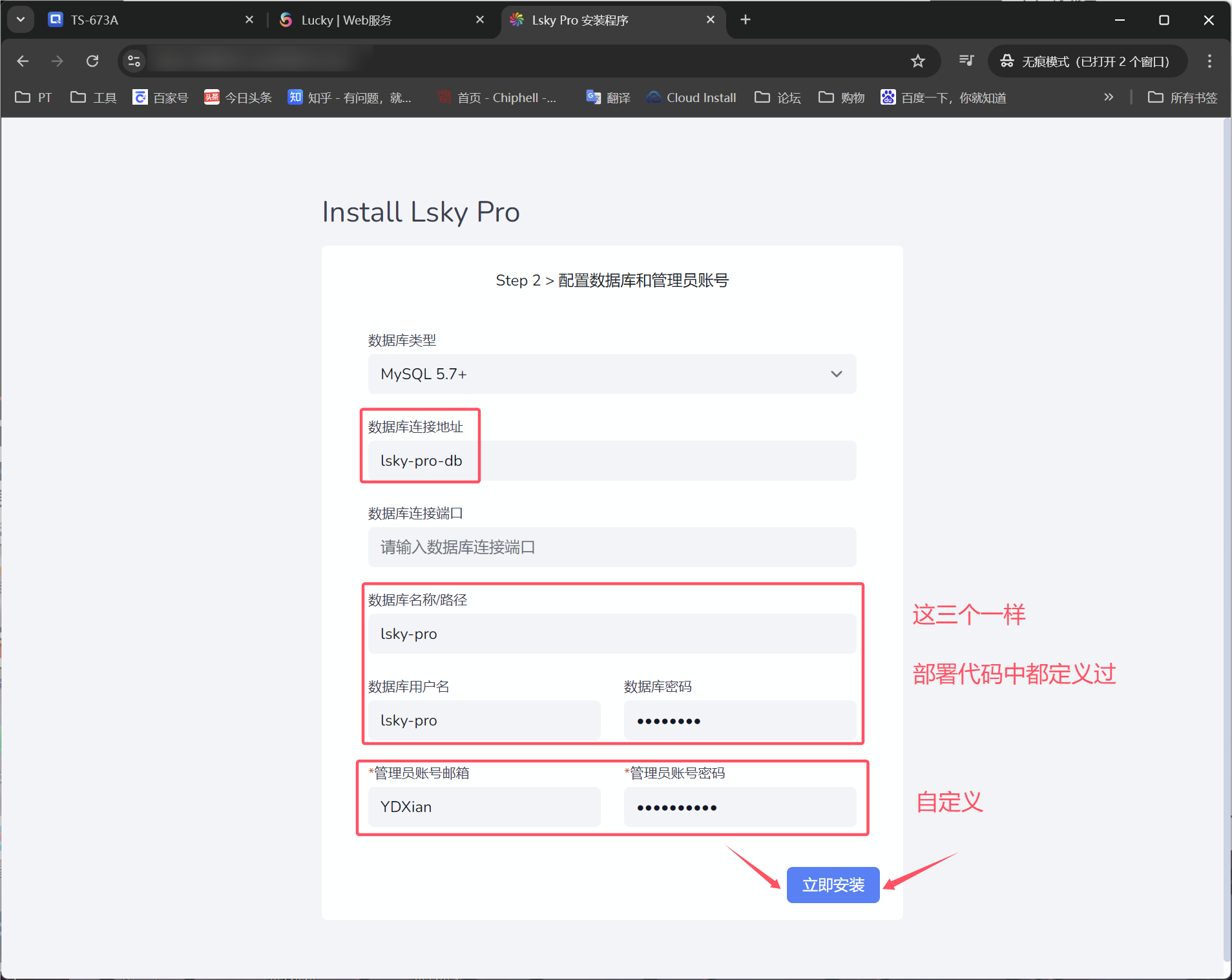This screenshot has width=1232, height=980.
Task: Open the 百度一下 bookmark
Action: 943,98
